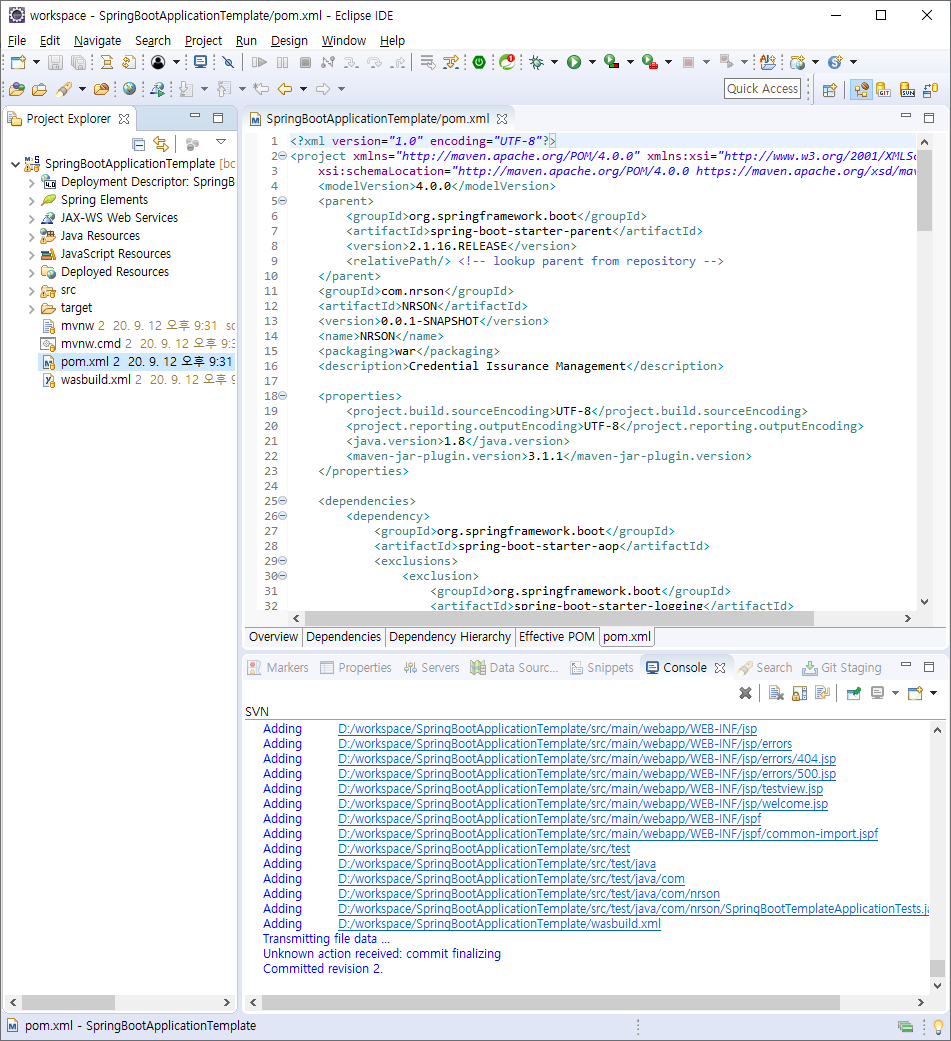951x1041 pixels.
Task: Click the editor horizontal scrollbar thumb
Action: [559, 619]
